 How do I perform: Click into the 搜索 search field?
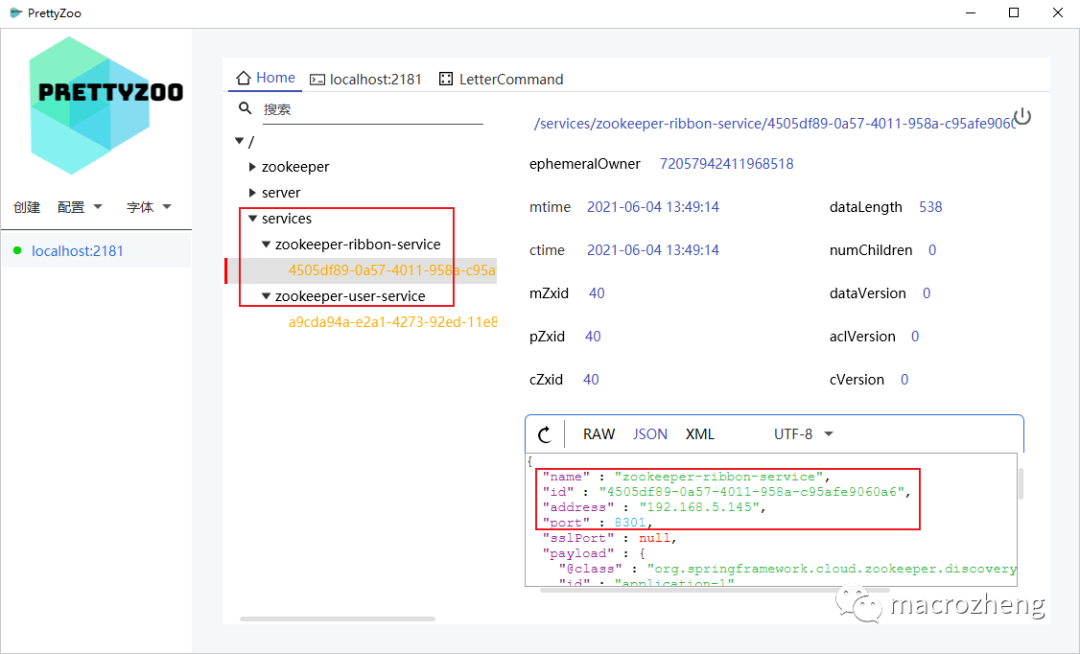pyautogui.click(x=372, y=109)
